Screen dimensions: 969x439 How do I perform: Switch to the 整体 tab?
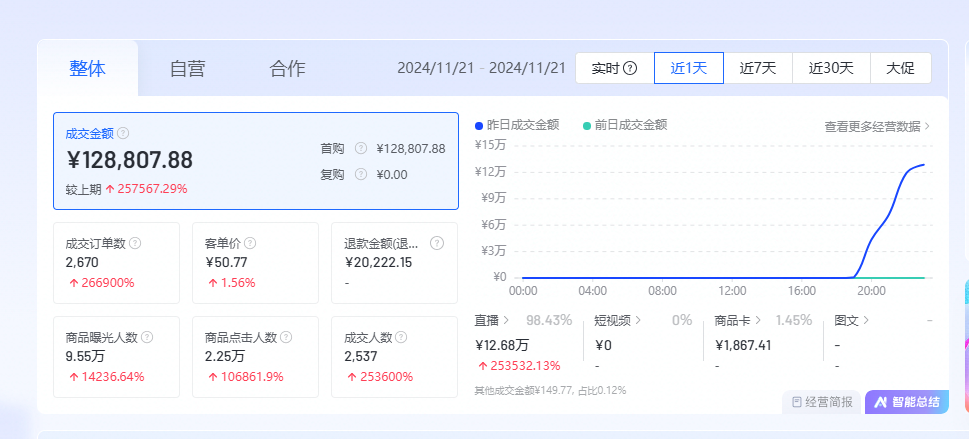[87, 68]
